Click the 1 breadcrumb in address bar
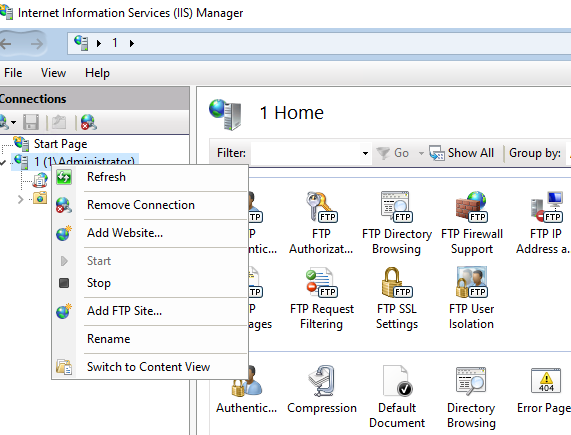Screen dimensions: 571x435 (x=115, y=43)
